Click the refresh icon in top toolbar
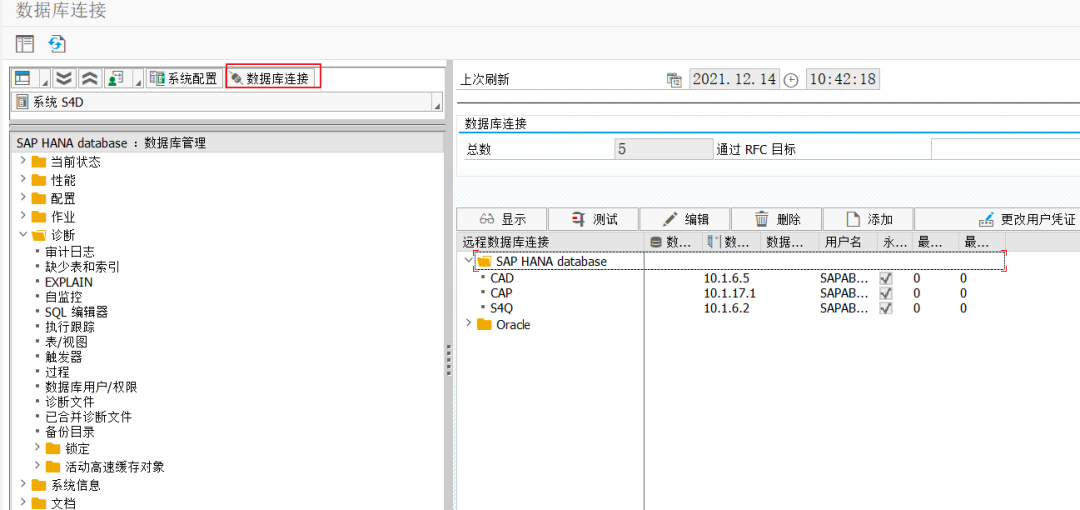 click(56, 44)
